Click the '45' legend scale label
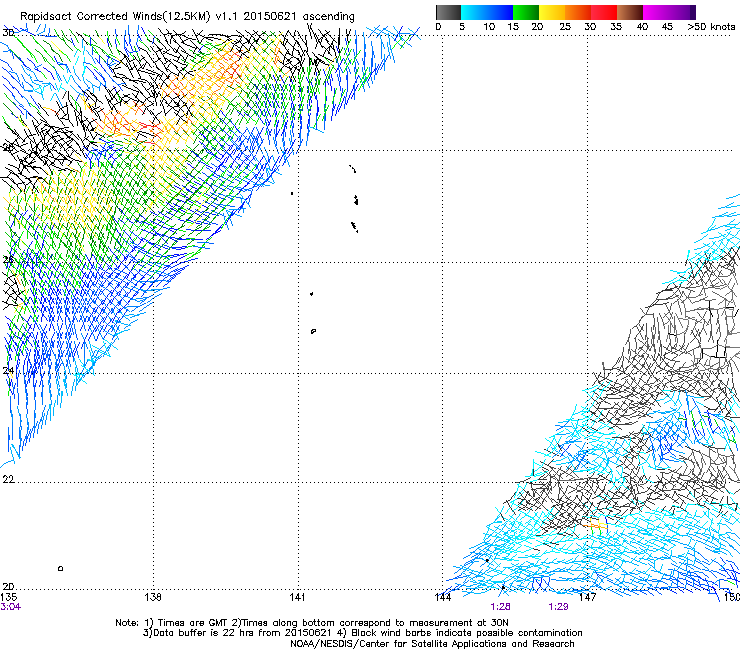740x650 pixels. [667, 26]
